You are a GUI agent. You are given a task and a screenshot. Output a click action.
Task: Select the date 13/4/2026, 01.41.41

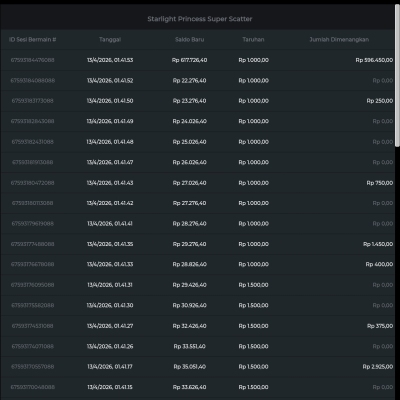110,224
